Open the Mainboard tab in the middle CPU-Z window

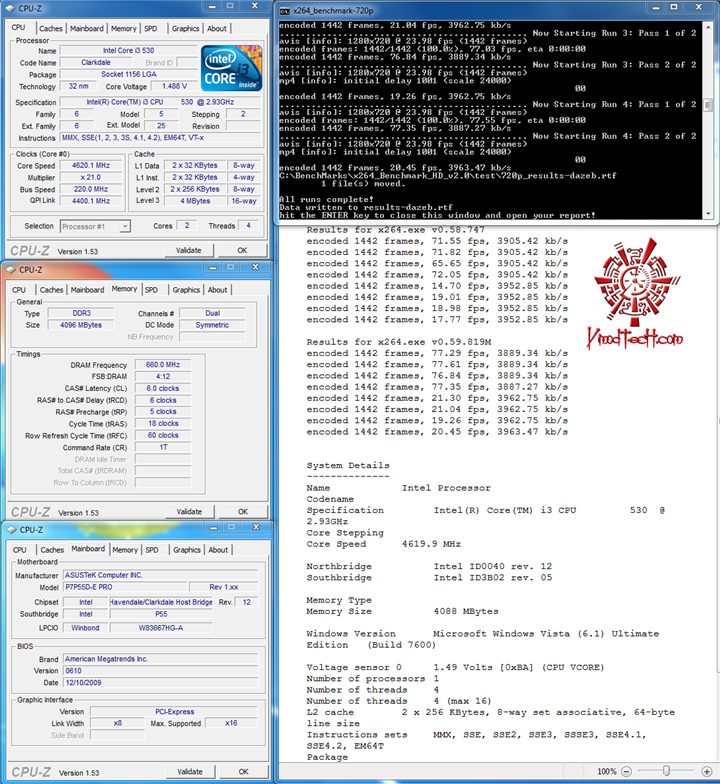point(88,290)
